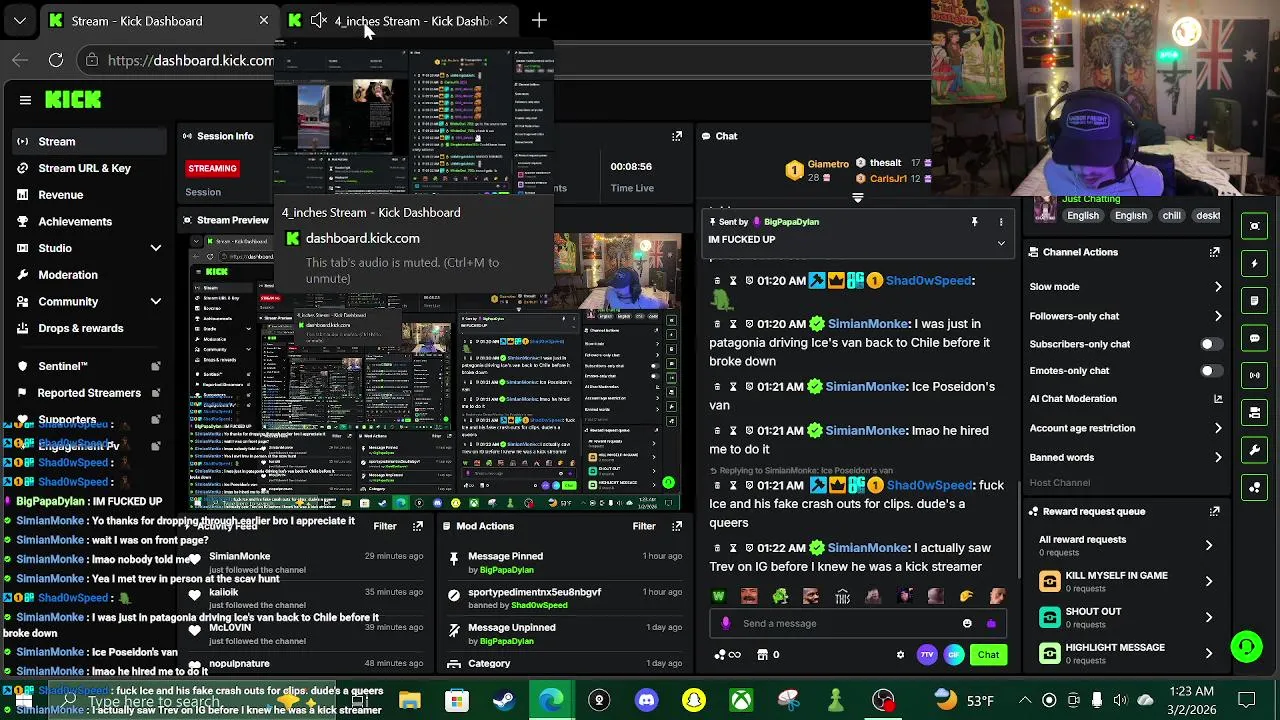Click the broadcast signal icon in right rail

1254,376
